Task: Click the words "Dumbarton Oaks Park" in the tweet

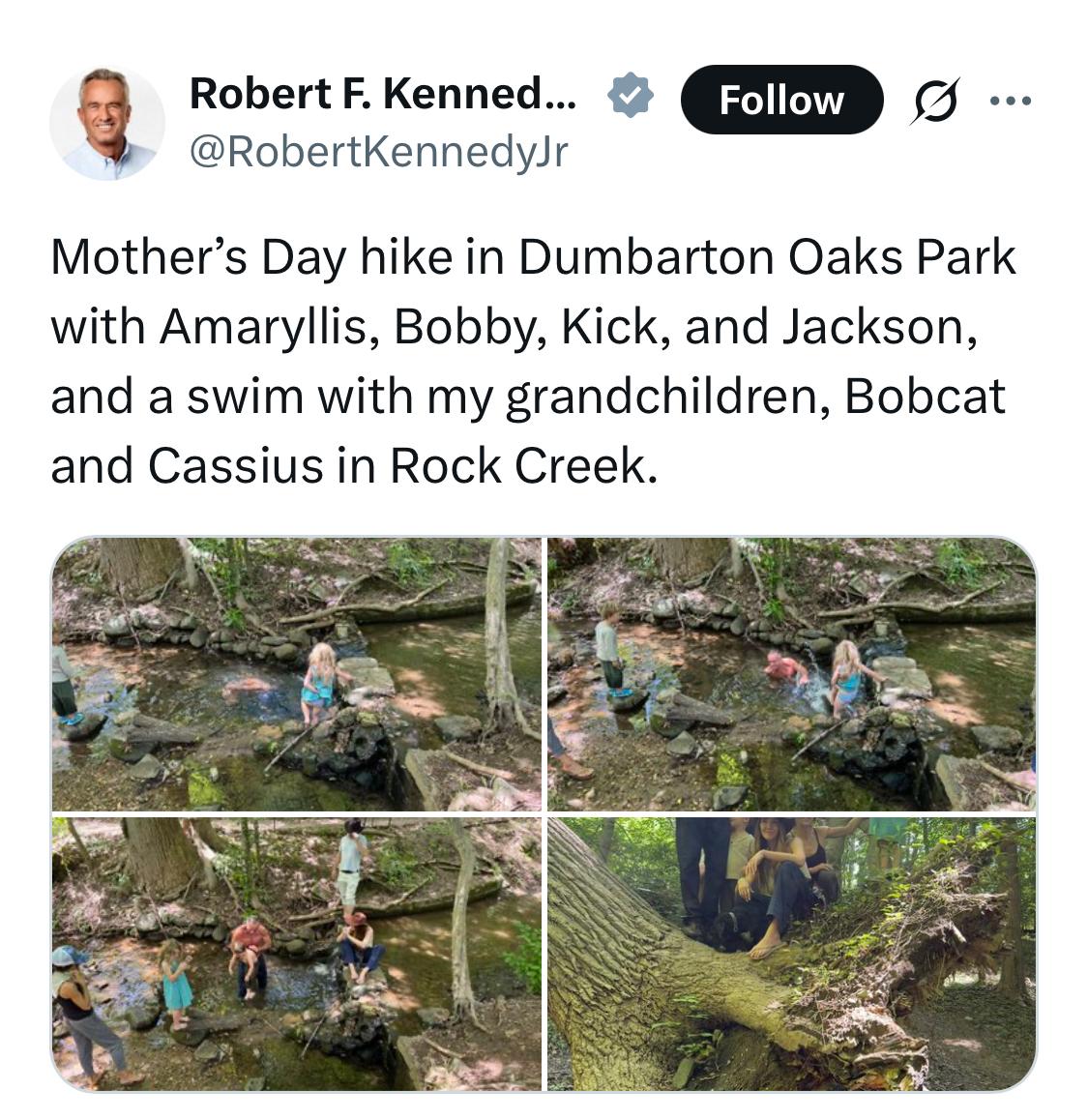Action: 767,256
